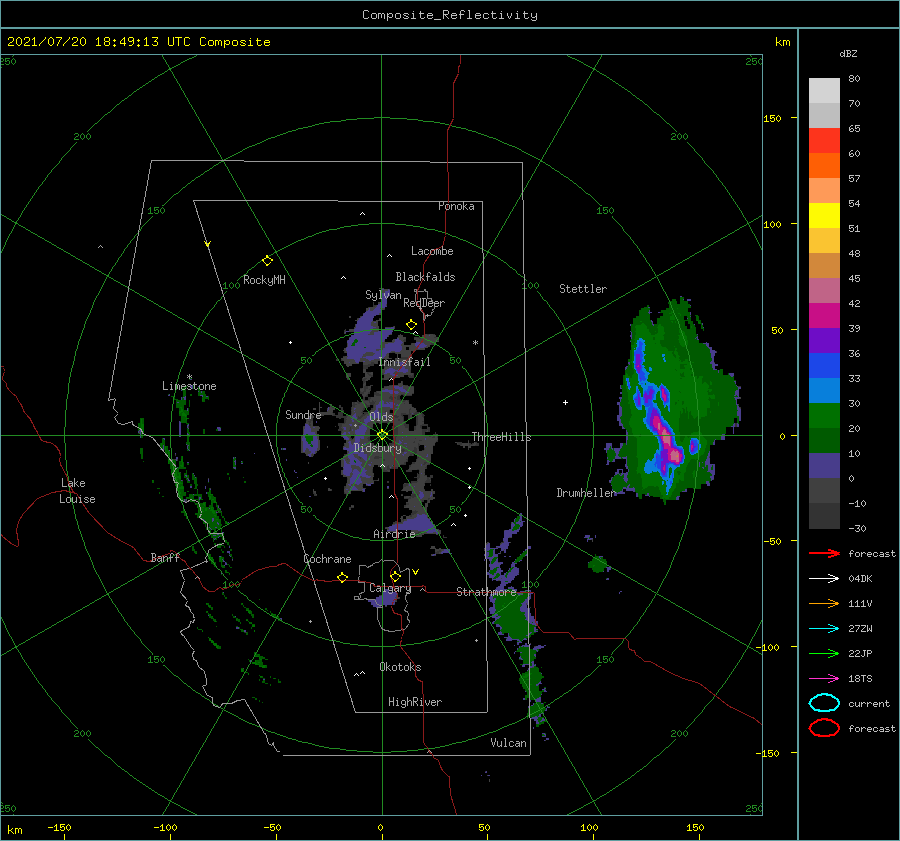Click the Vulcan town label
Screen dimensions: 900x841
pos(509,742)
